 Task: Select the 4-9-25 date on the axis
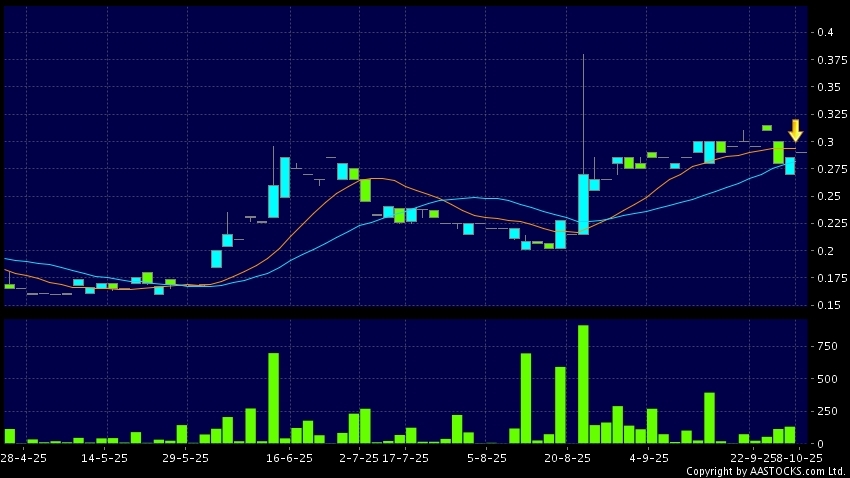(x=649, y=458)
